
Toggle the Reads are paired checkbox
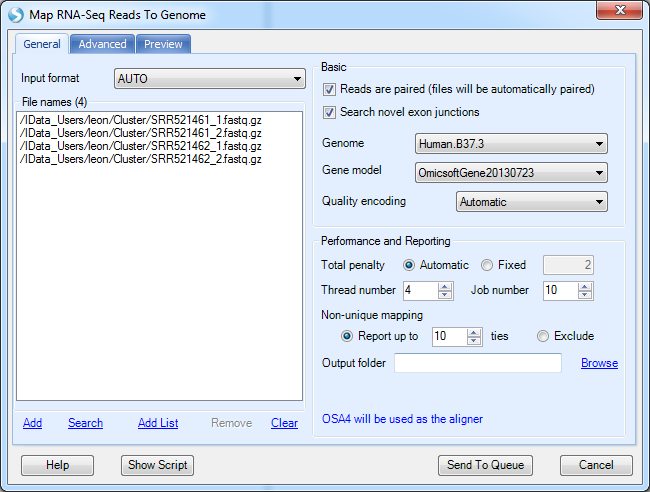tap(330, 90)
